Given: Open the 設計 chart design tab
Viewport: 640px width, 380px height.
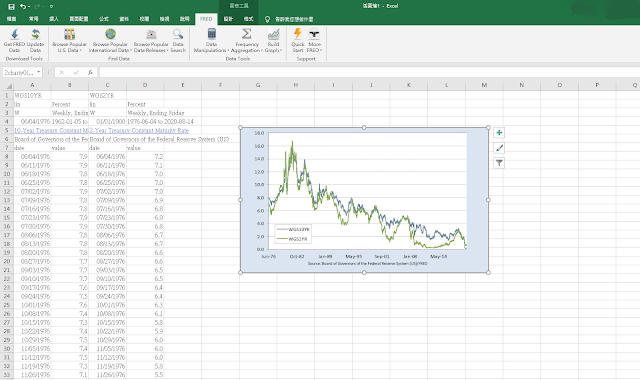Looking at the screenshot, I should click(x=228, y=19).
